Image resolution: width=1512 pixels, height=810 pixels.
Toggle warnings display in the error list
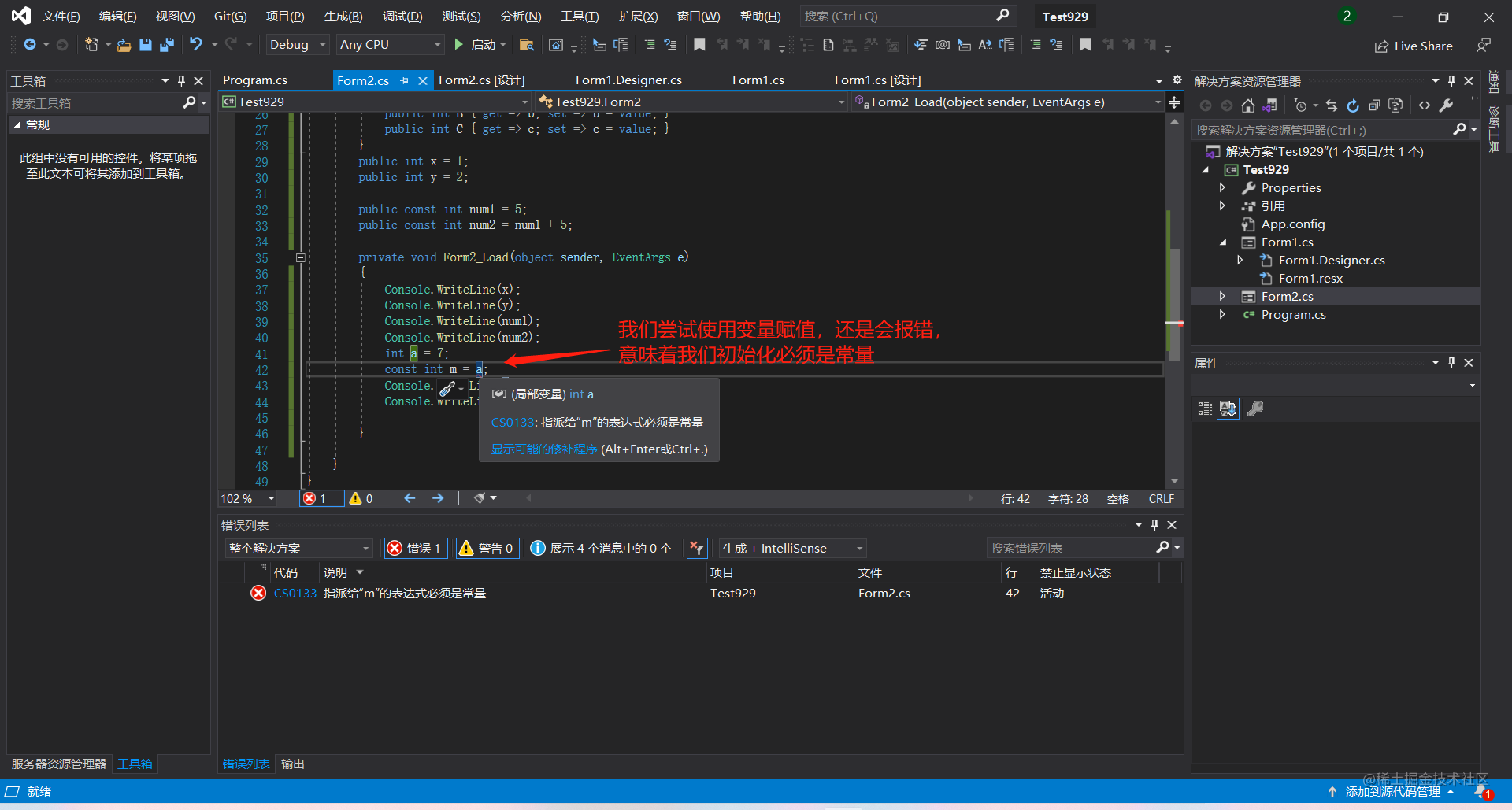coord(487,548)
